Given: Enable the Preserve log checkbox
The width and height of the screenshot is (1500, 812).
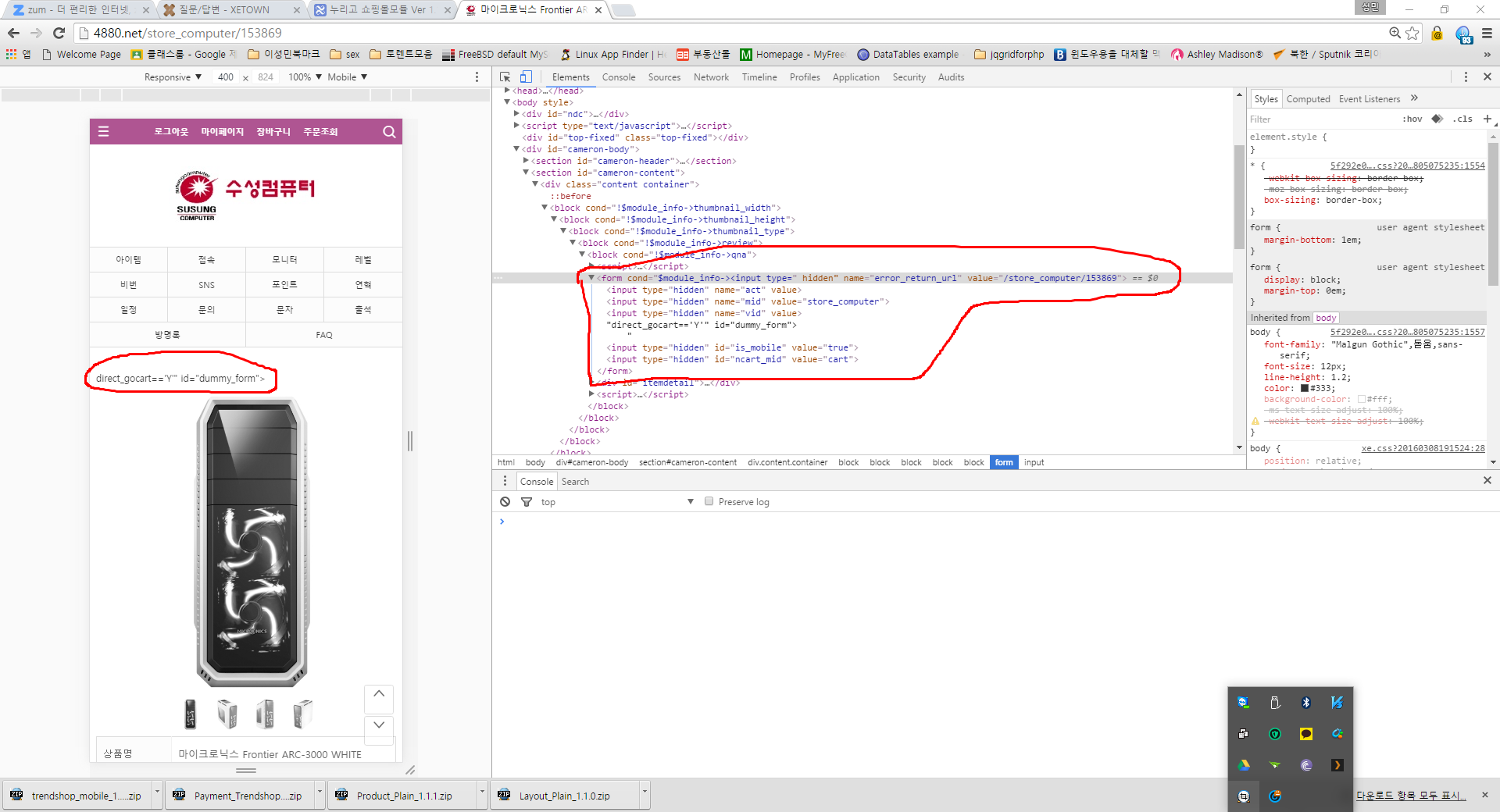Looking at the screenshot, I should coord(709,501).
